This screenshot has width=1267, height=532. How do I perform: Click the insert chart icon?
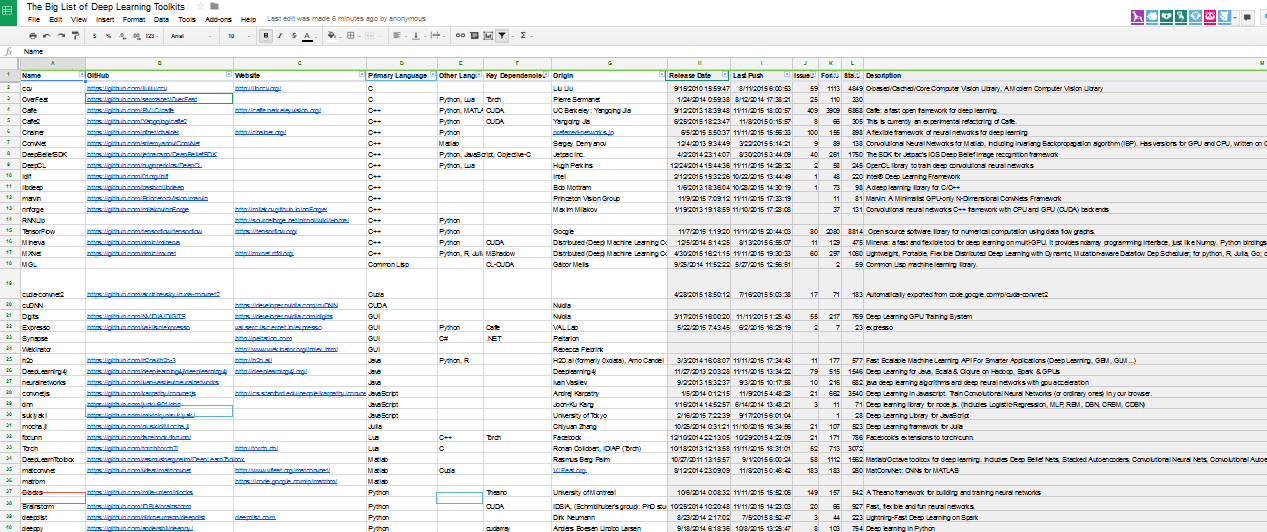(x=487, y=36)
